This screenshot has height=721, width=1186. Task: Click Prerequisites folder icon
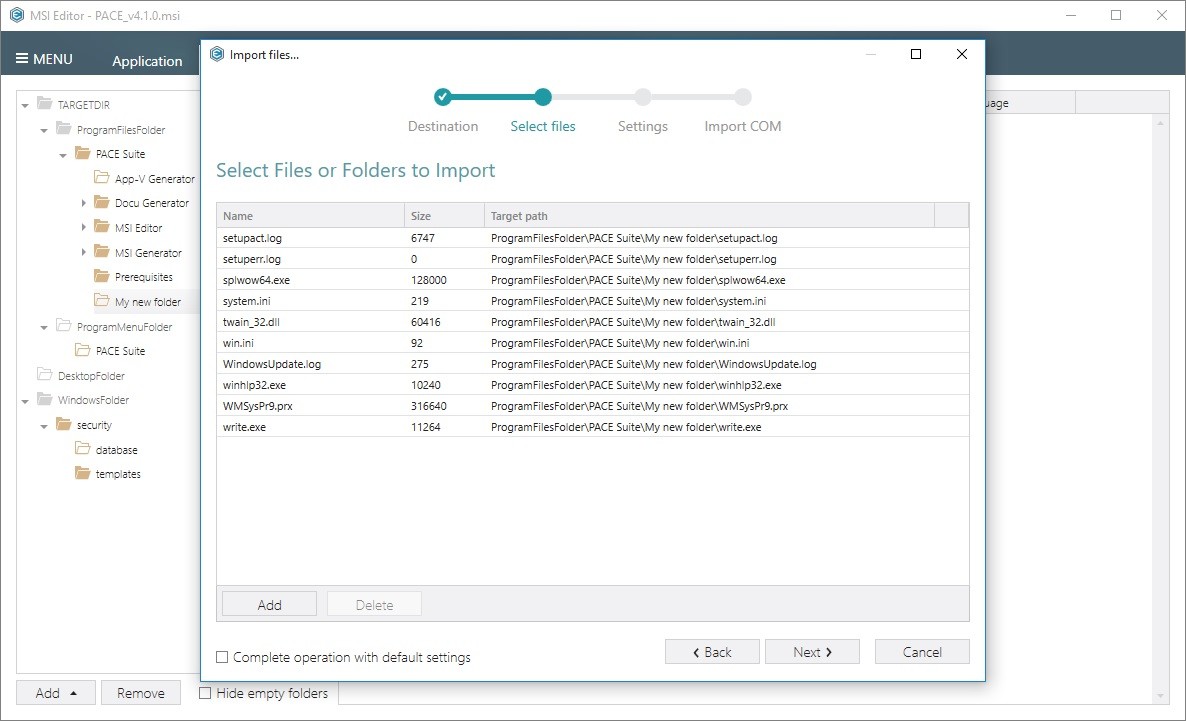[x=101, y=276]
